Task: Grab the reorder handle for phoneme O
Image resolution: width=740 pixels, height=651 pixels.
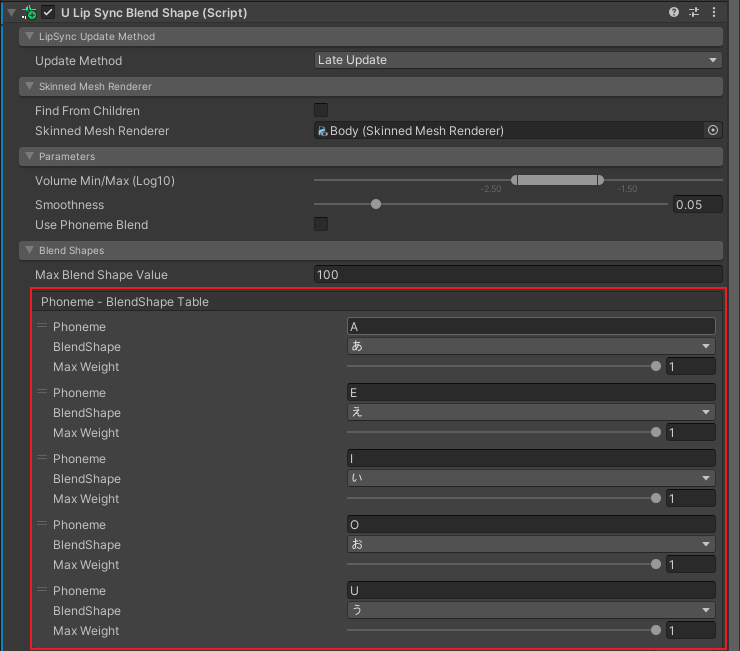Action: (x=42, y=524)
